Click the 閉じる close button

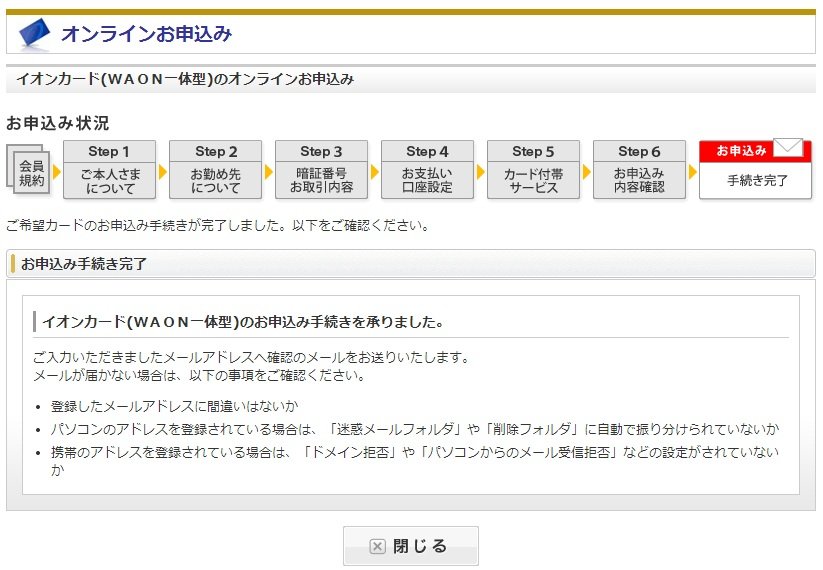click(x=410, y=546)
